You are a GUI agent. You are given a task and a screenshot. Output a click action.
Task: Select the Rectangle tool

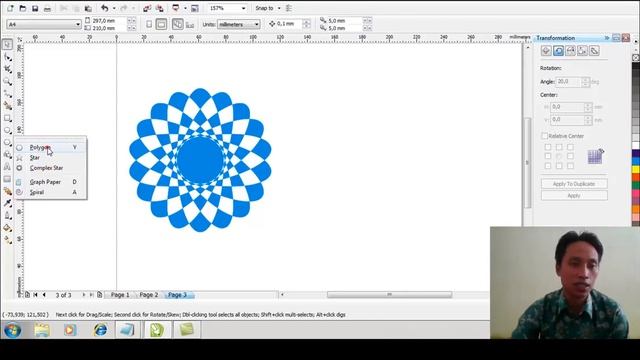[x=7, y=118]
